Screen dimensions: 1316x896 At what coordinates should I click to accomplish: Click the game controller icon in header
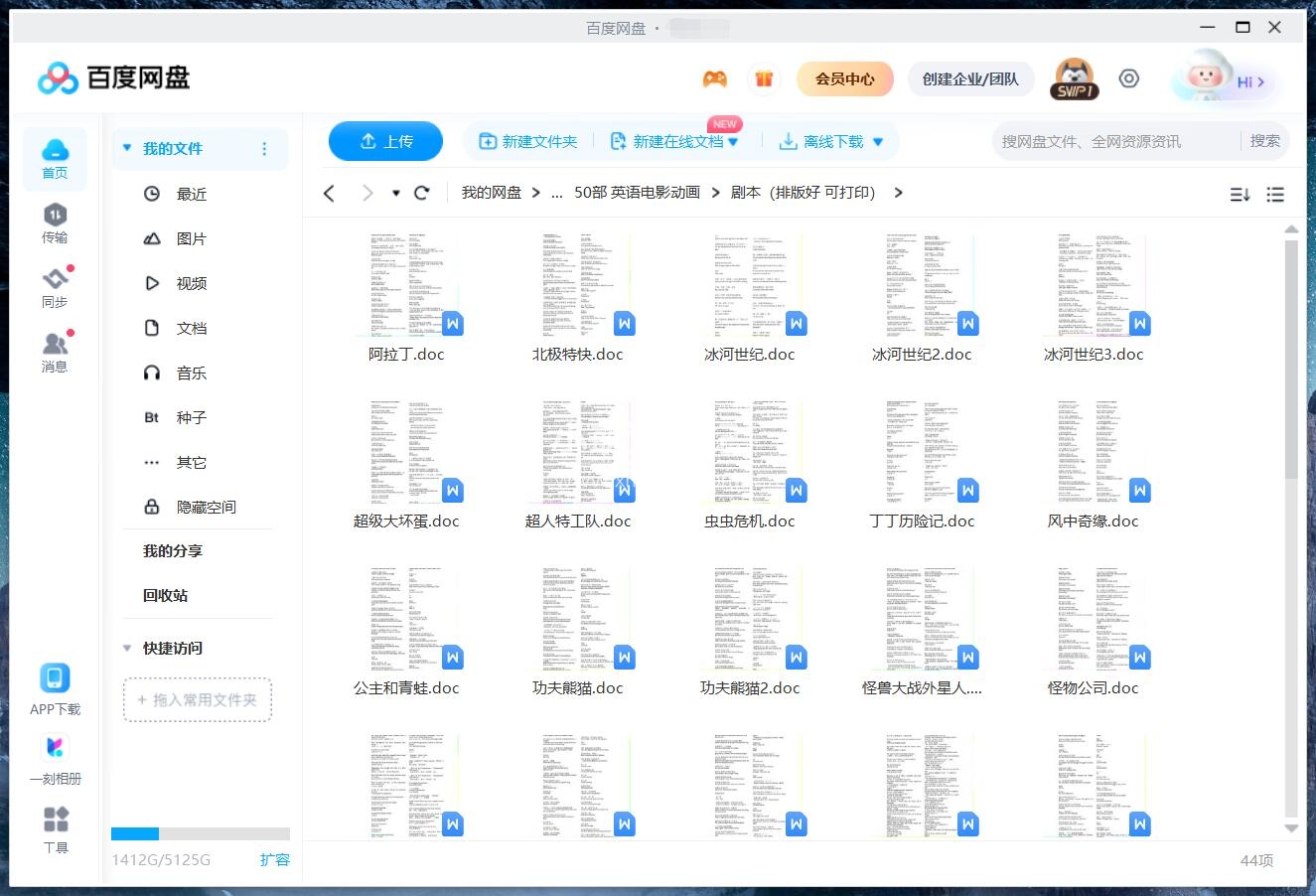714,79
